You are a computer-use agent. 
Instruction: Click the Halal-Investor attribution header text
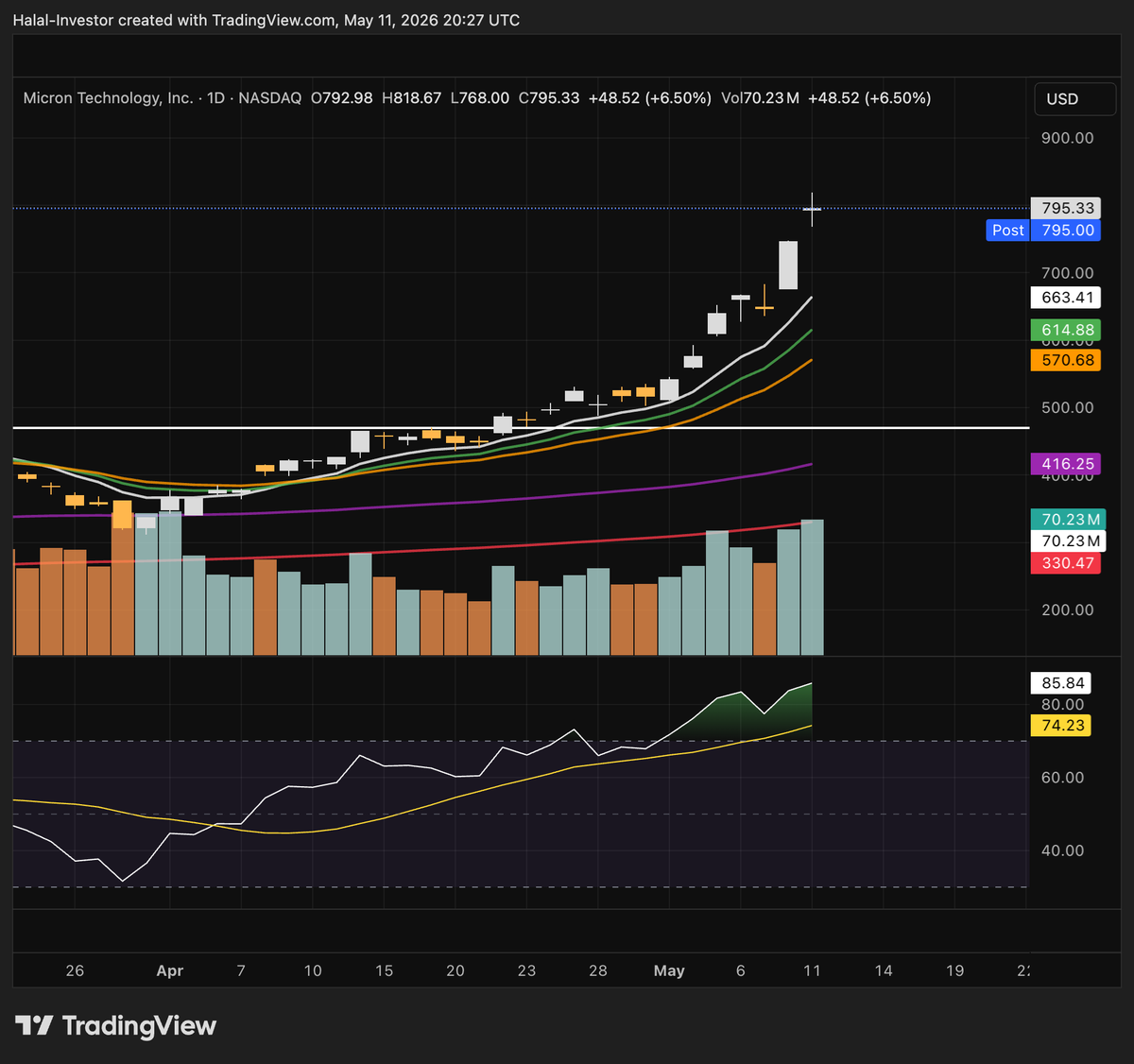266,20
